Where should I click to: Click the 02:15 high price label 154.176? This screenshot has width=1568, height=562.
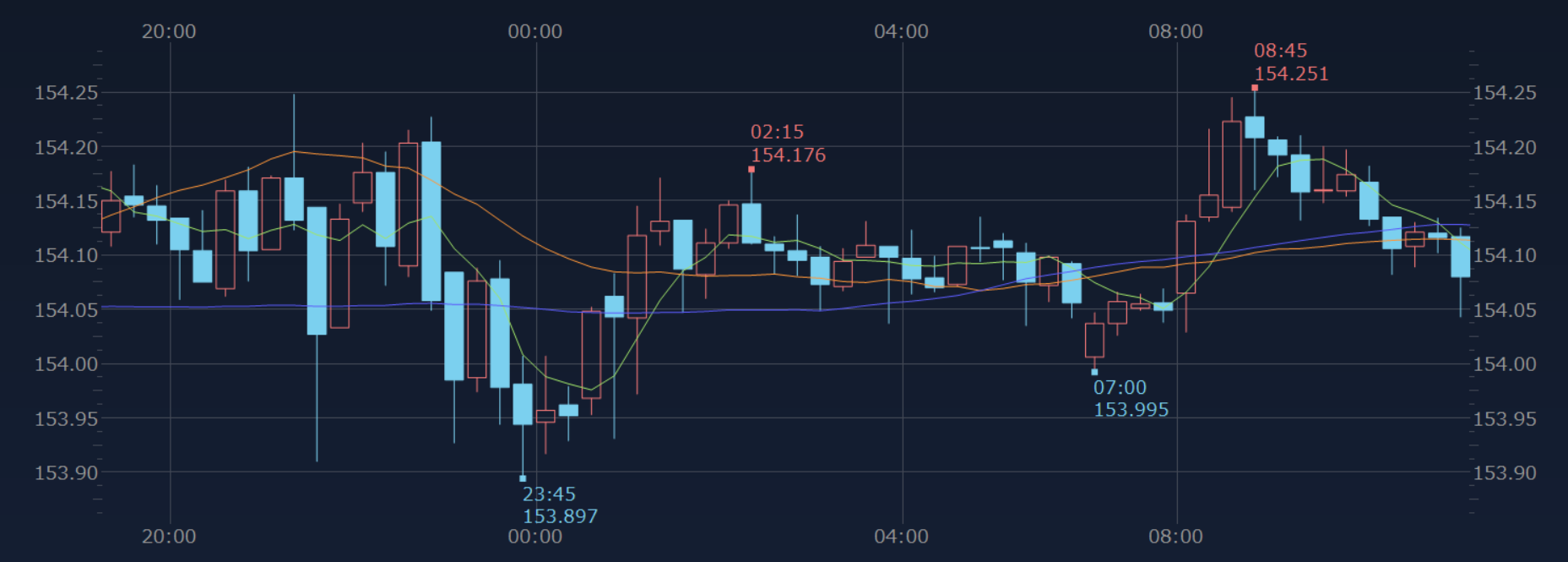coord(788,156)
